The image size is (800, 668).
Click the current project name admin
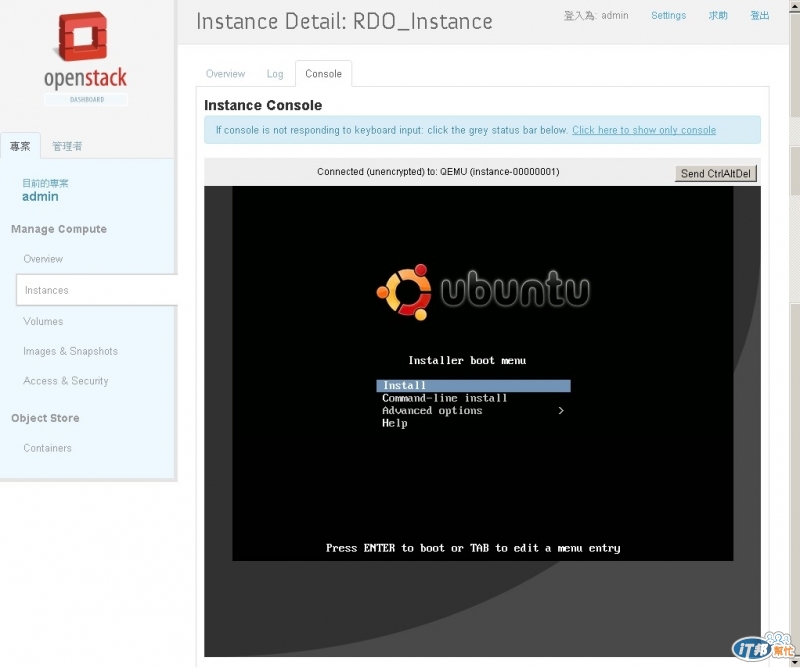coord(40,196)
